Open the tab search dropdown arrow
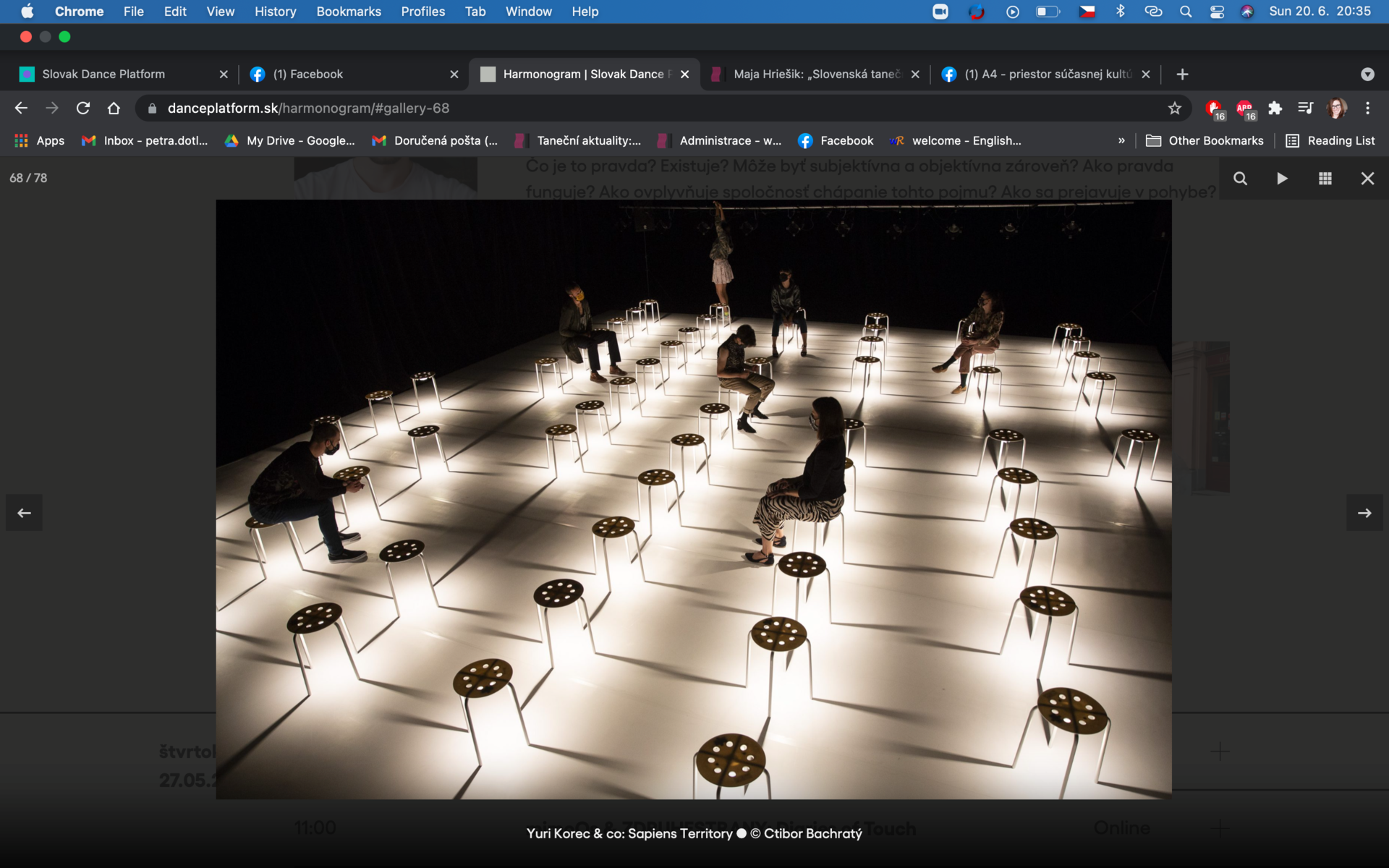 (1367, 74)
